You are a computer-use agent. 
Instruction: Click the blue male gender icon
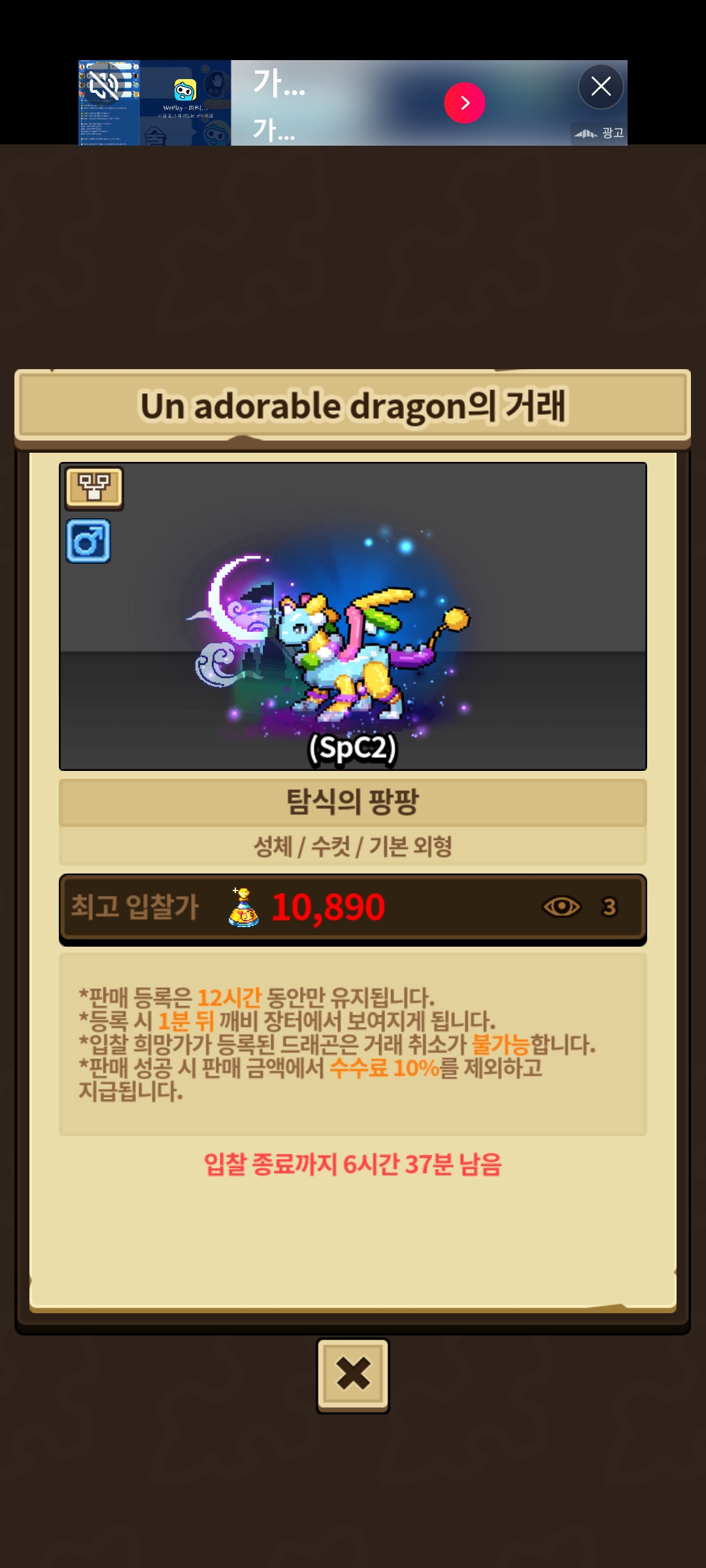tap(88, 542)
